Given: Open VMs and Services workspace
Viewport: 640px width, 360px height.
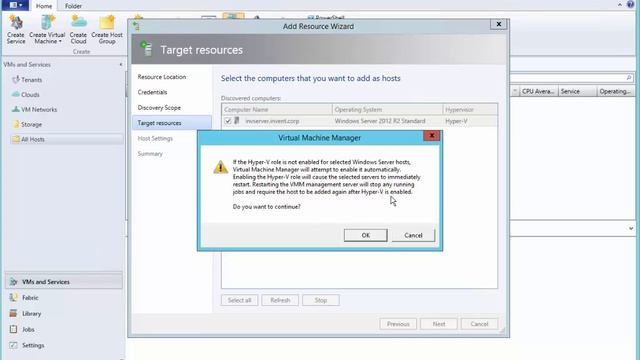Looking at the screenshot, I should [64, 282].
